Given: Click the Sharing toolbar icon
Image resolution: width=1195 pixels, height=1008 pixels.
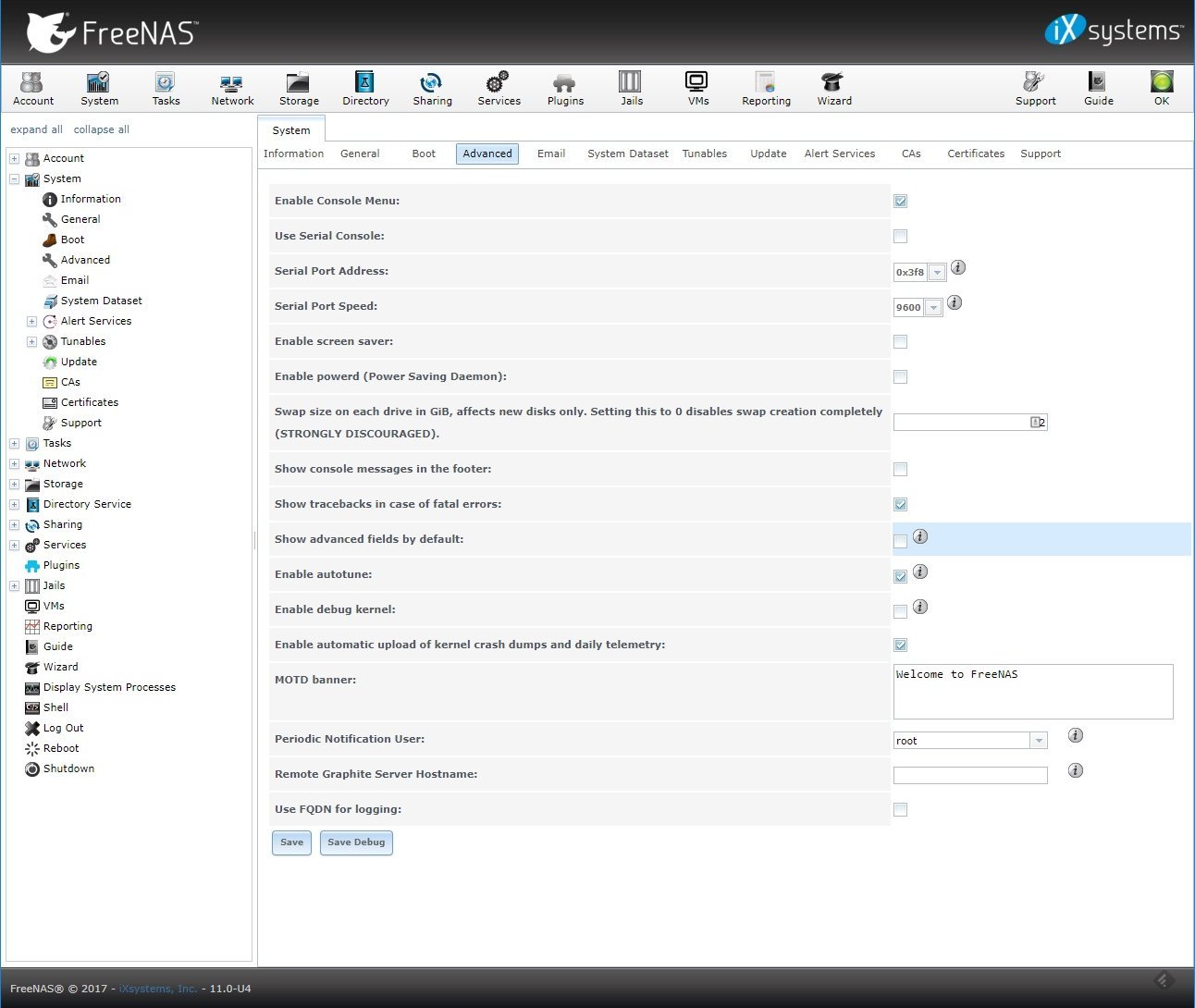Looking at the screenshot, I should pos(432,89).
